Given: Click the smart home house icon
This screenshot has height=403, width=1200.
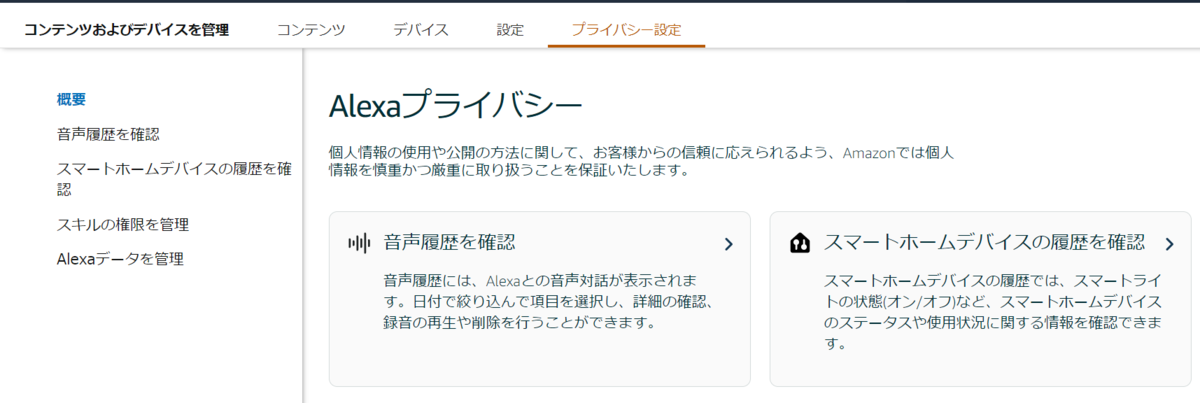Looking at the screenshot, I should (x=800, y=243).
